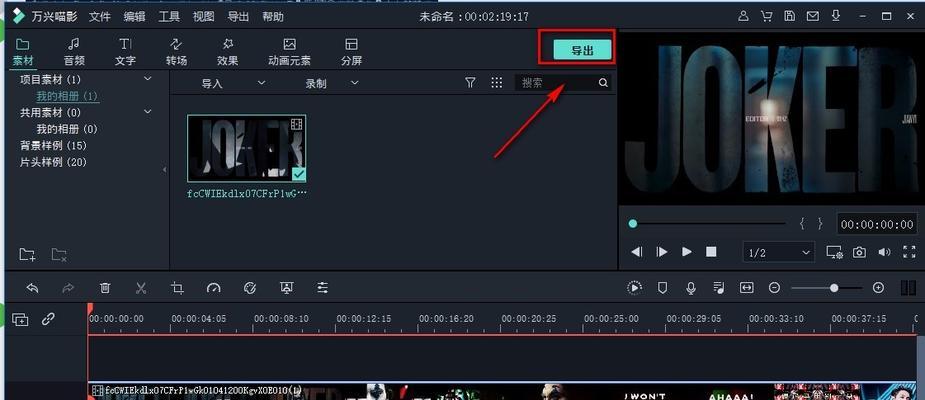Click the play button in preview
This screenshot has width=925, height=400.
(687, 252)
